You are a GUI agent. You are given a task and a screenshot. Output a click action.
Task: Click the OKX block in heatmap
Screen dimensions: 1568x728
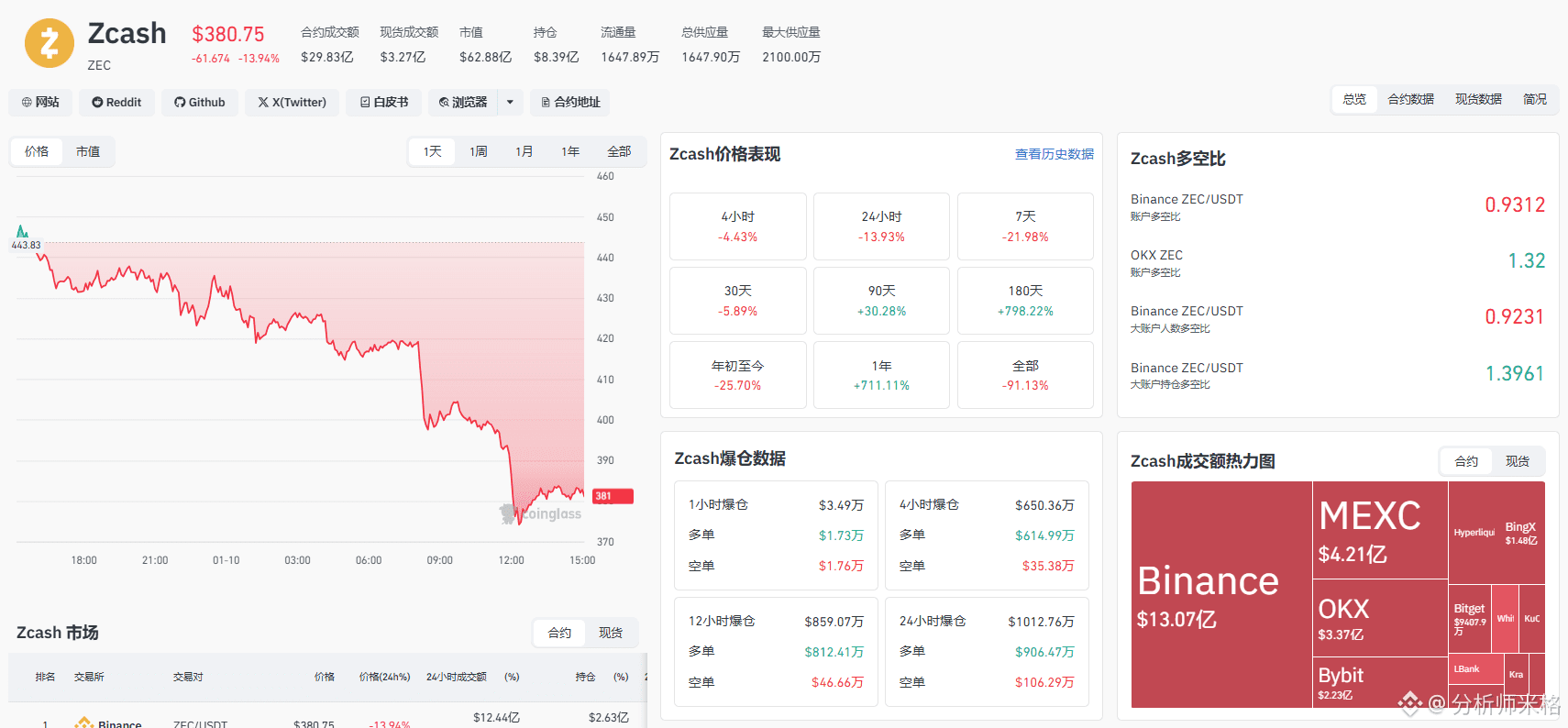click(x=1380, y=618)
